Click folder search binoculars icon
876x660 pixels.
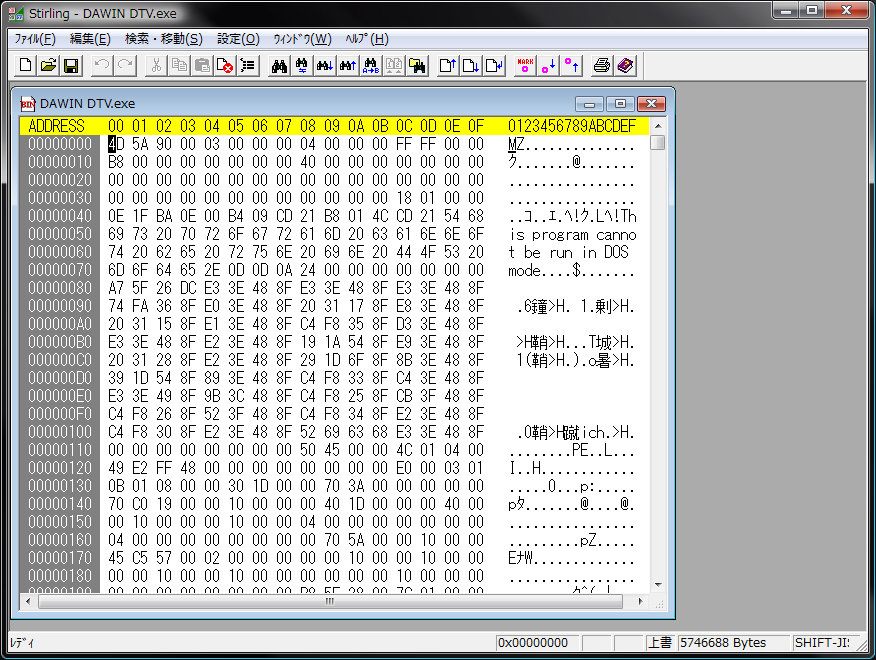click(417, 66)
